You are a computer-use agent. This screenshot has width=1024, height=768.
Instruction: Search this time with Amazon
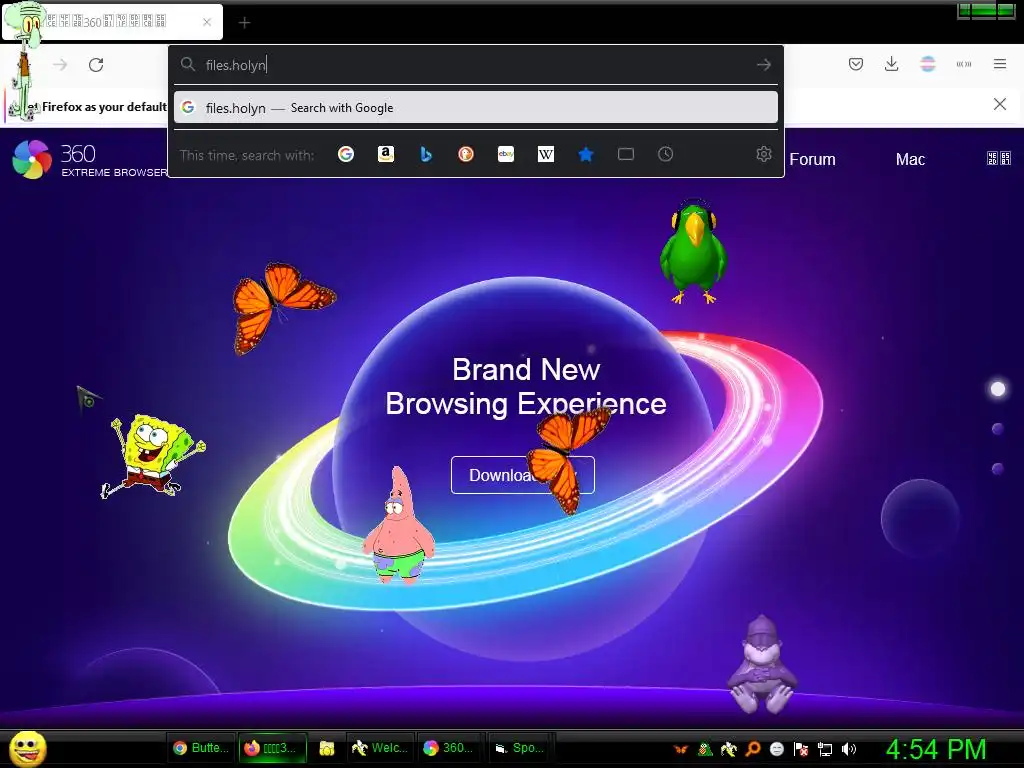[x=386, y=154]
